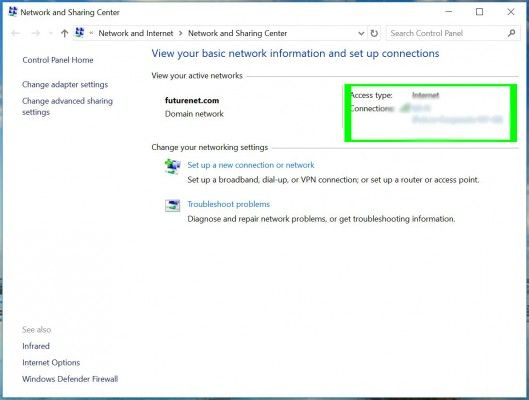This screenshot has height=400, width=529.
Task: Open recent locations dropdown arrow
Action: pos(51,33)
